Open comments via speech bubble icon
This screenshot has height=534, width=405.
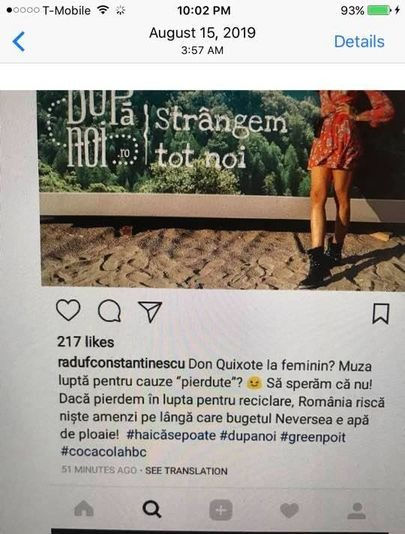pos(109,311)
